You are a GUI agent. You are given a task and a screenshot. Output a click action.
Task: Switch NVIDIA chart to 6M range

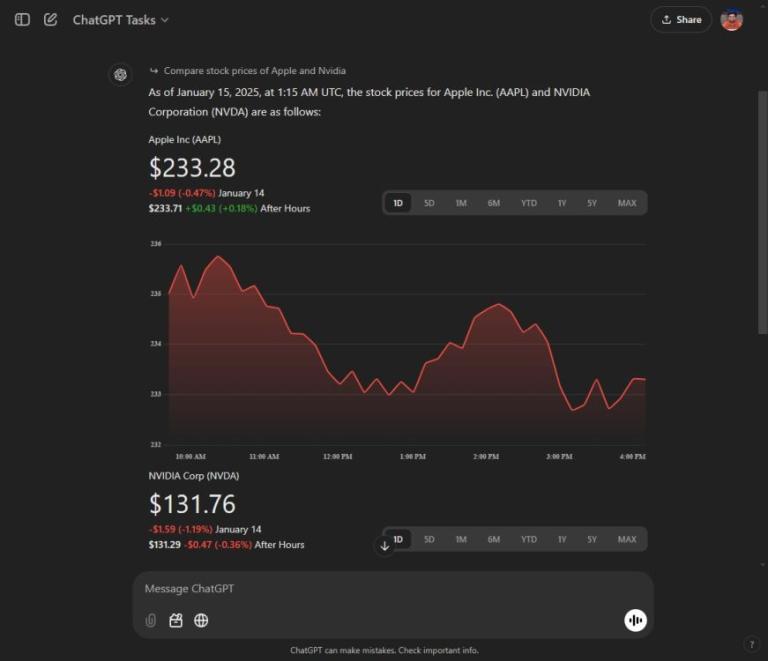[x=494, y=539]
